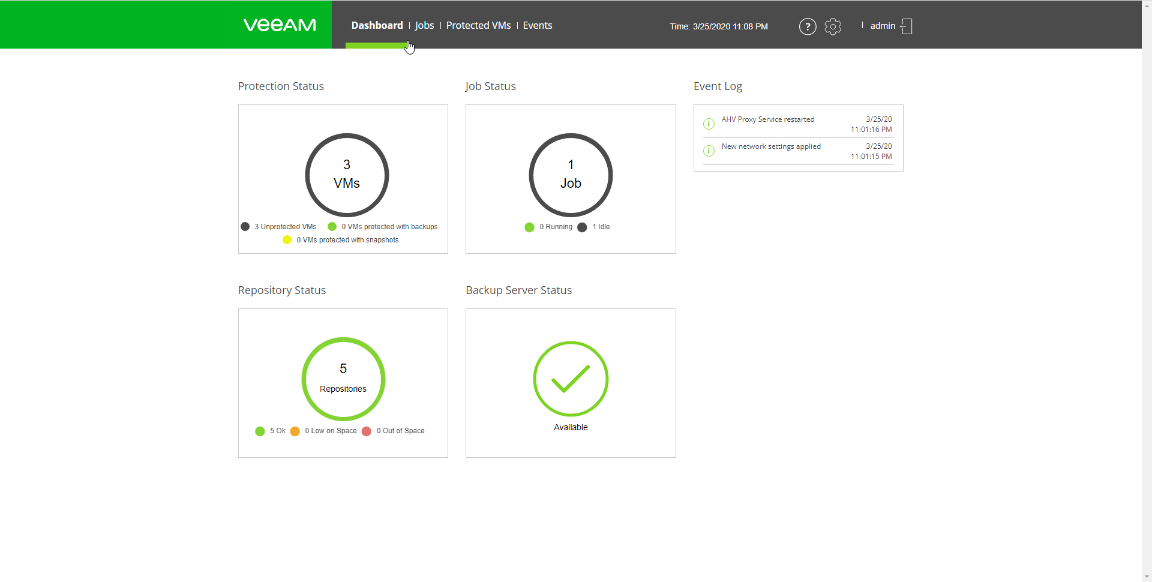Select the Dashboard tab
Screen dimensions: 1152x582
(377, 26)
